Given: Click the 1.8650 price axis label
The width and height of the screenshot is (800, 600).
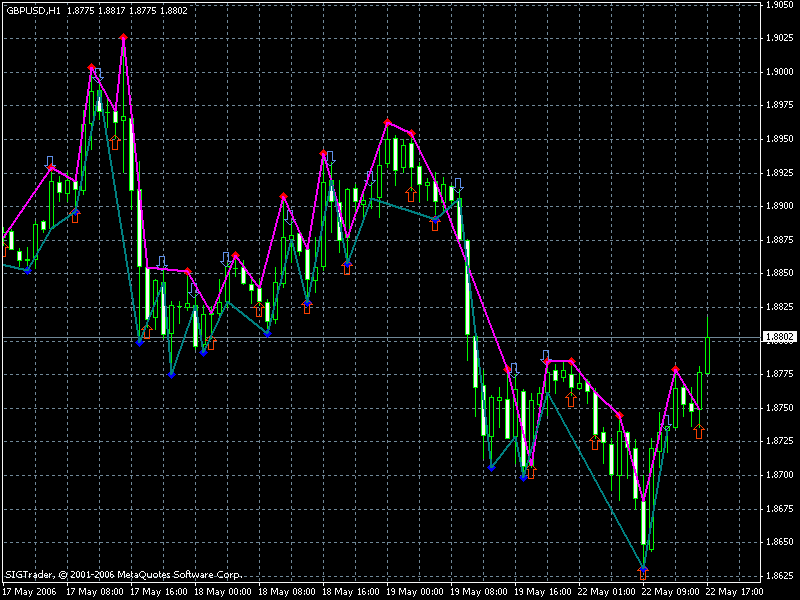Looking at the screenshot, I should click(x=780, y=542).
